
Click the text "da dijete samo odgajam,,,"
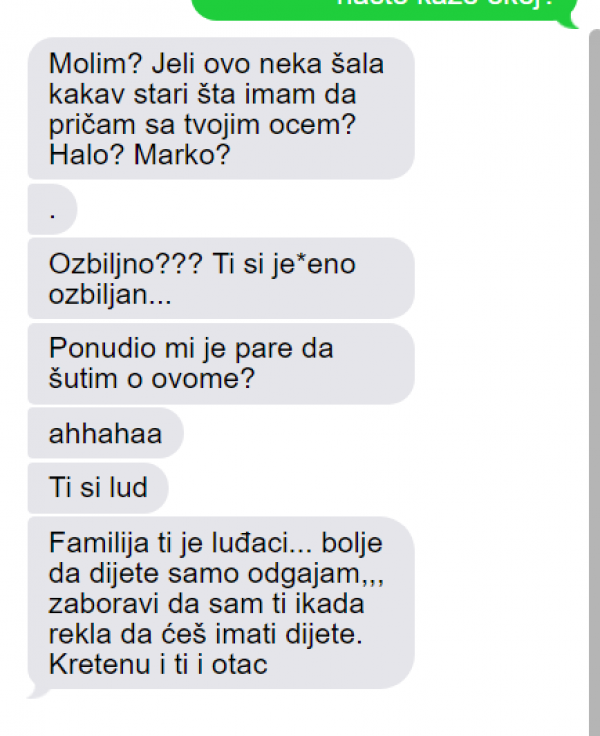point(216,574)
